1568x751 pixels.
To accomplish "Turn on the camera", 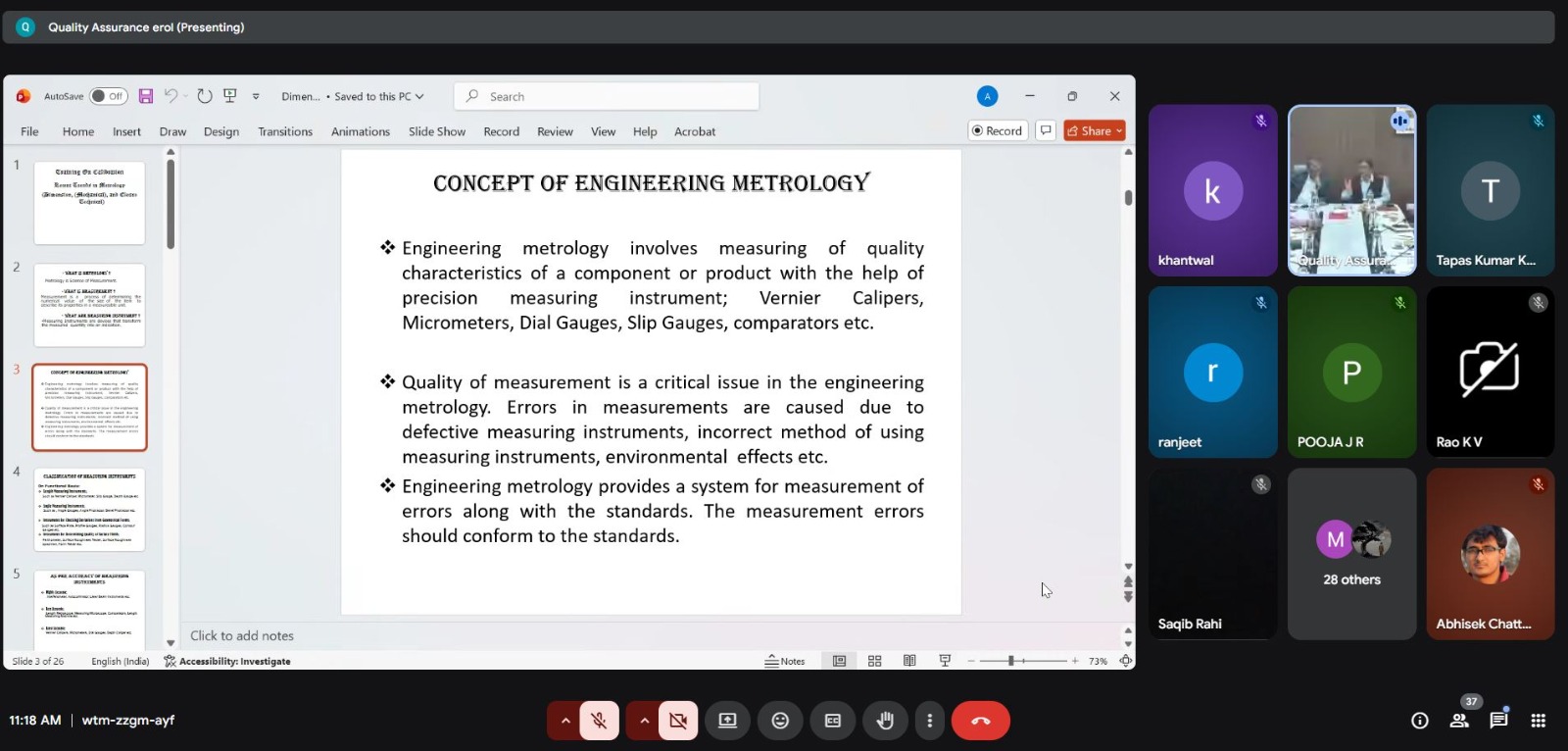I will [x=677, y=721].
